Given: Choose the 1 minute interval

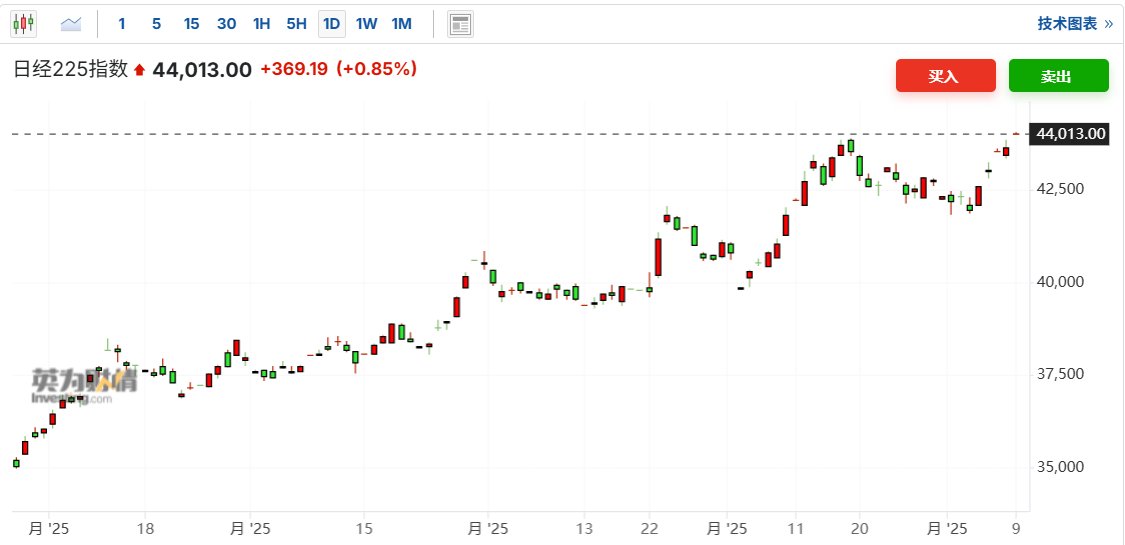Looking at the screenshot, I should coord(122,24).
